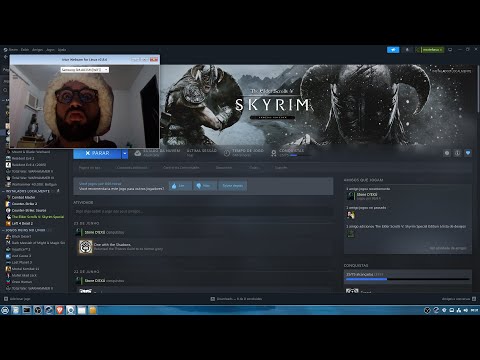
Task: Open the Exibir menu
Action: (25, 50)
